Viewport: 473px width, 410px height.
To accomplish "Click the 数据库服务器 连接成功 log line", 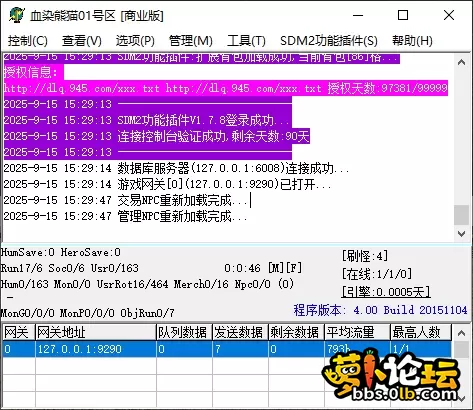I will tap(176, 168).
